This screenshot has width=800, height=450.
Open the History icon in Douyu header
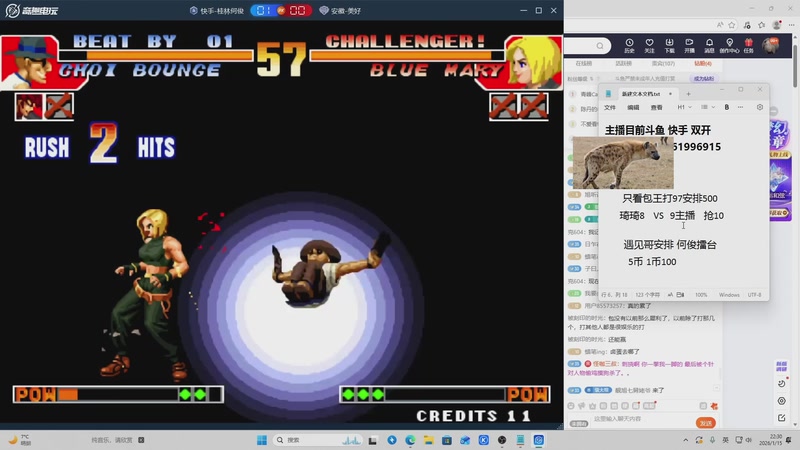(629, 45)
